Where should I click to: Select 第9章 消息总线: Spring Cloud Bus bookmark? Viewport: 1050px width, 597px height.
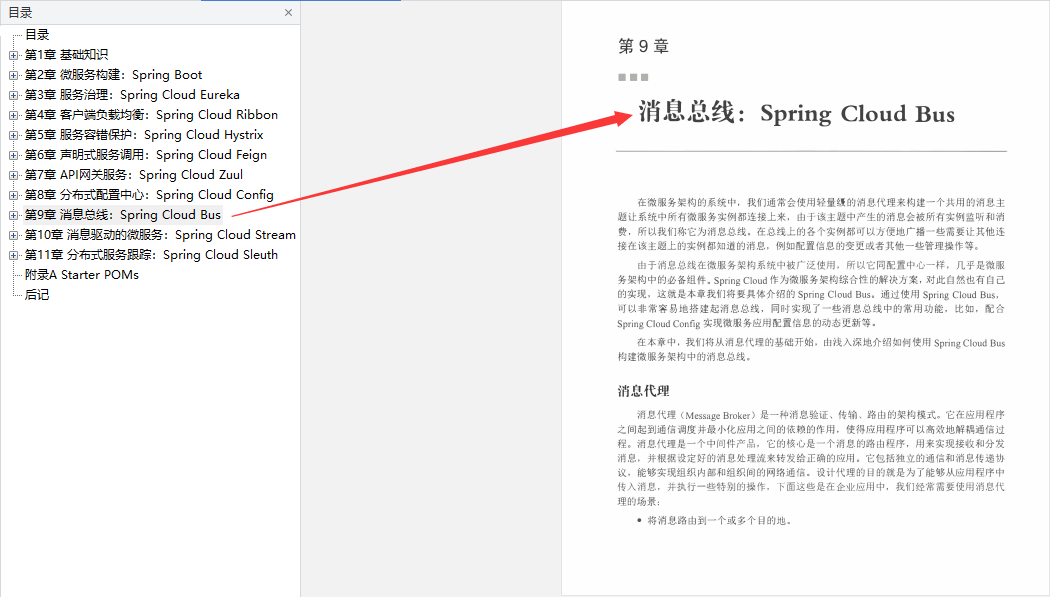click(x=123, y=216)
